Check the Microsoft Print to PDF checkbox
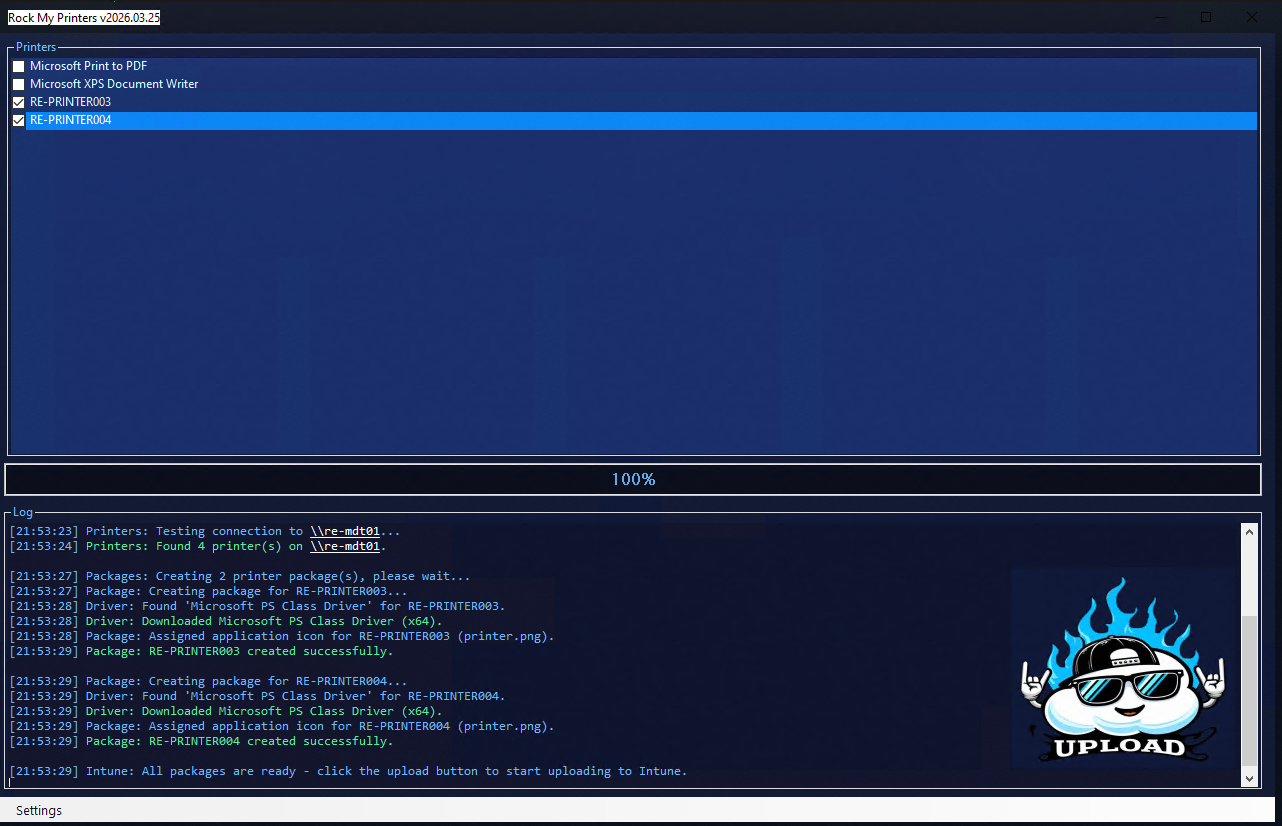1282x826 pixels. [18, 66]
